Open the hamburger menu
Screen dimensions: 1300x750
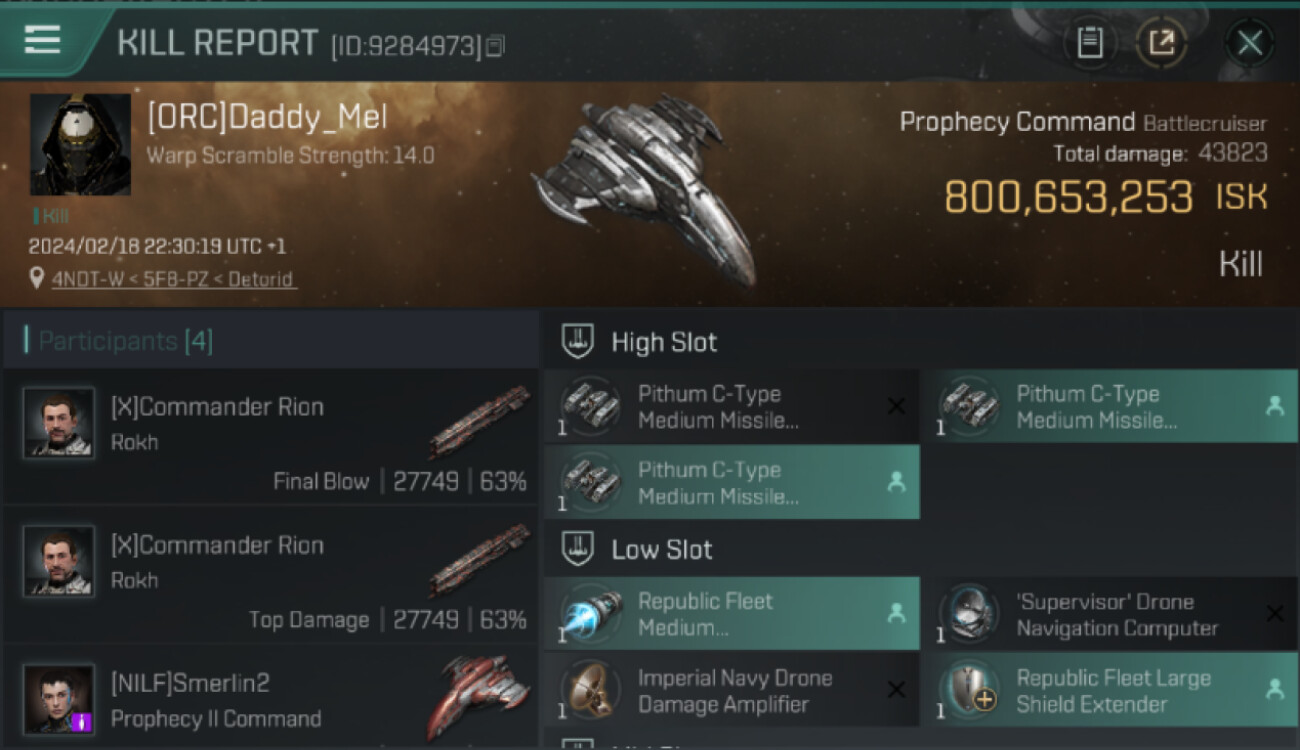43,40
